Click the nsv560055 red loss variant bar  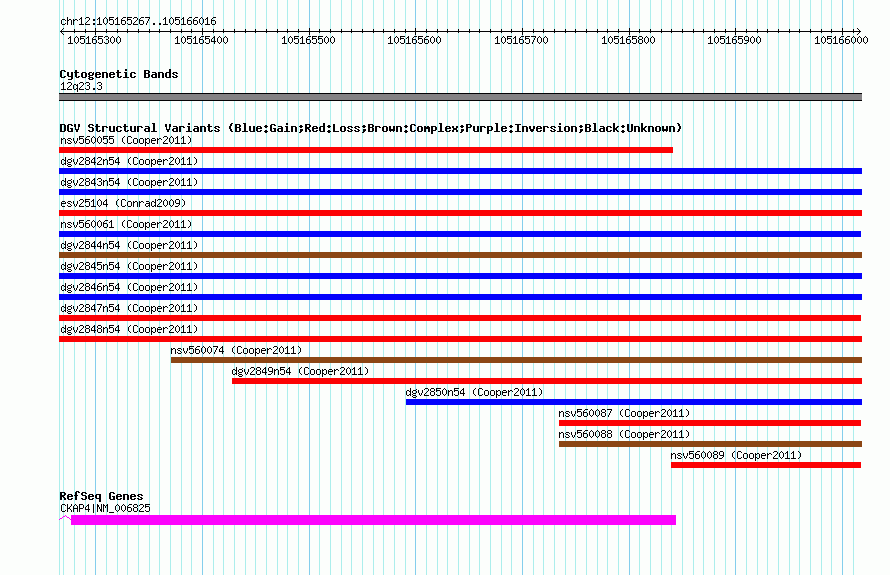coord(366,150)
